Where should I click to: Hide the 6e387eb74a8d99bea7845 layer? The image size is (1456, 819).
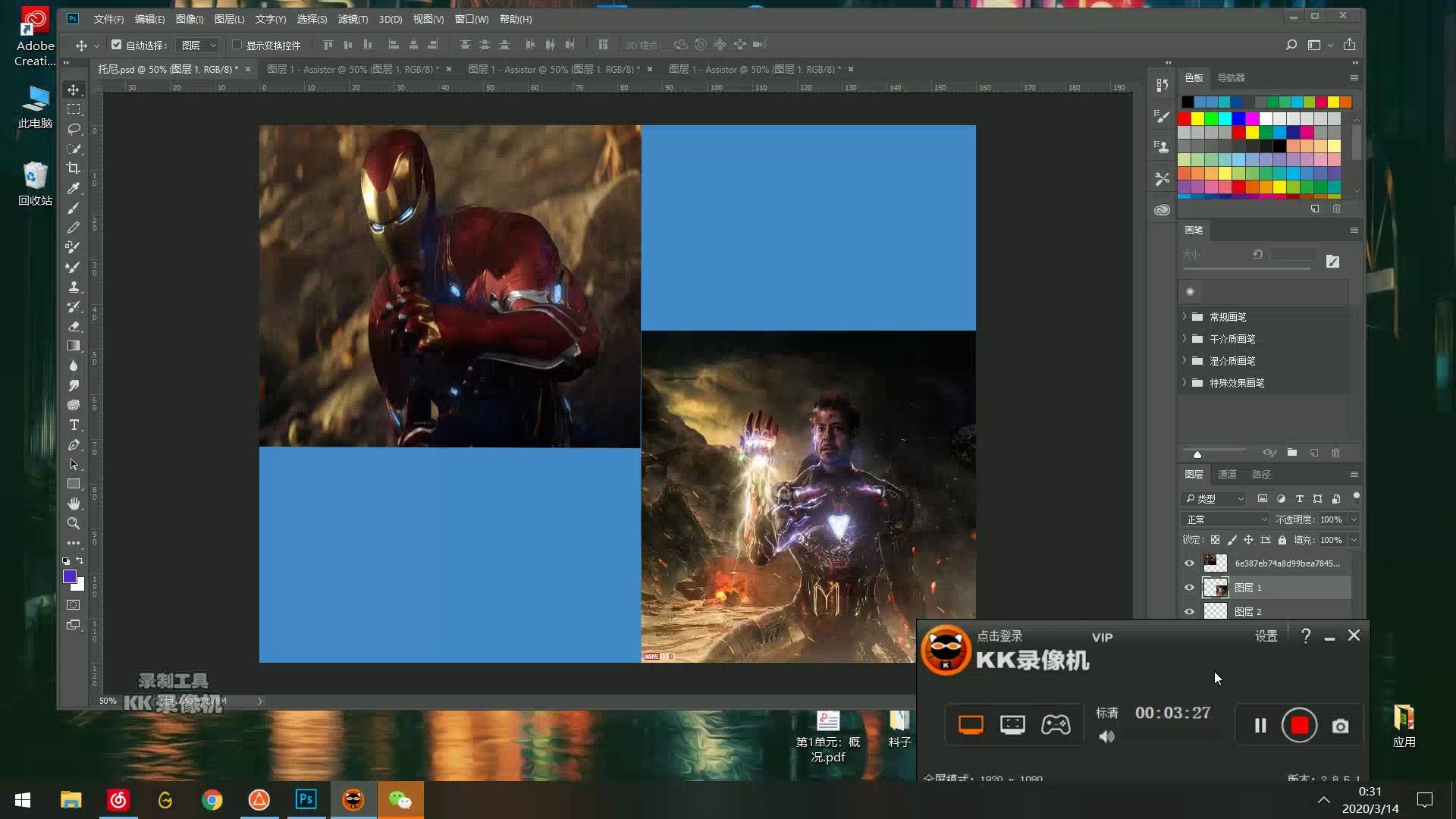click(x=1189, y=563)
